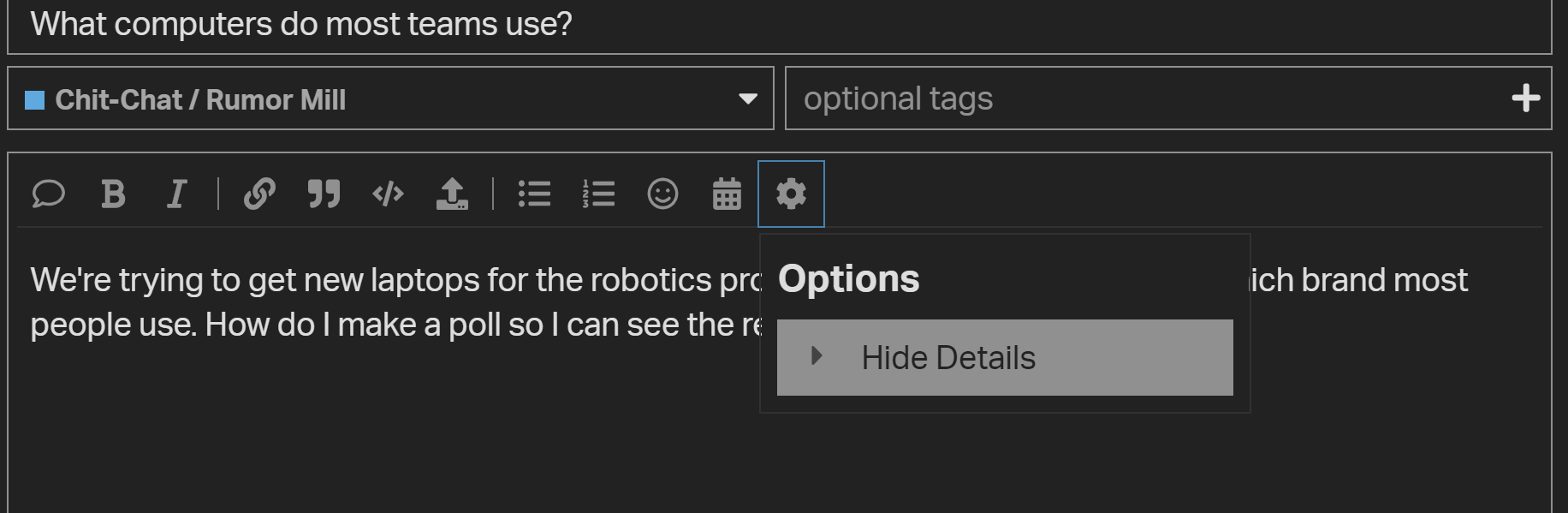This screenshot has width=1568, height=513.
Task: Toggle the gear options menu
Action: (x=791, y=194)
